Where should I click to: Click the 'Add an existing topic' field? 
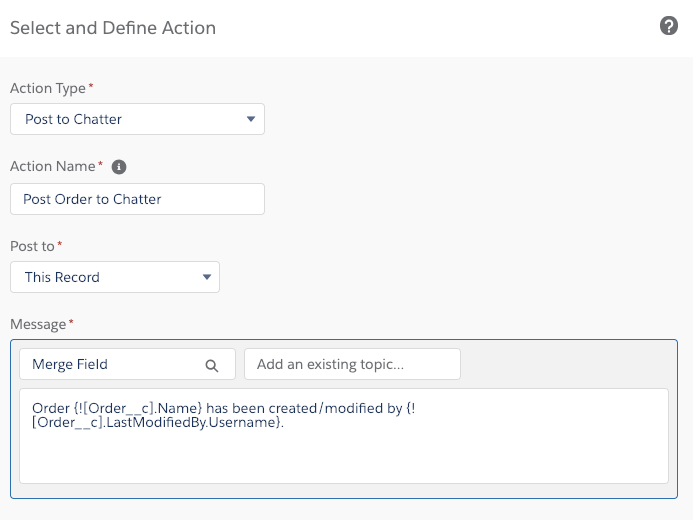coord(352,364)
